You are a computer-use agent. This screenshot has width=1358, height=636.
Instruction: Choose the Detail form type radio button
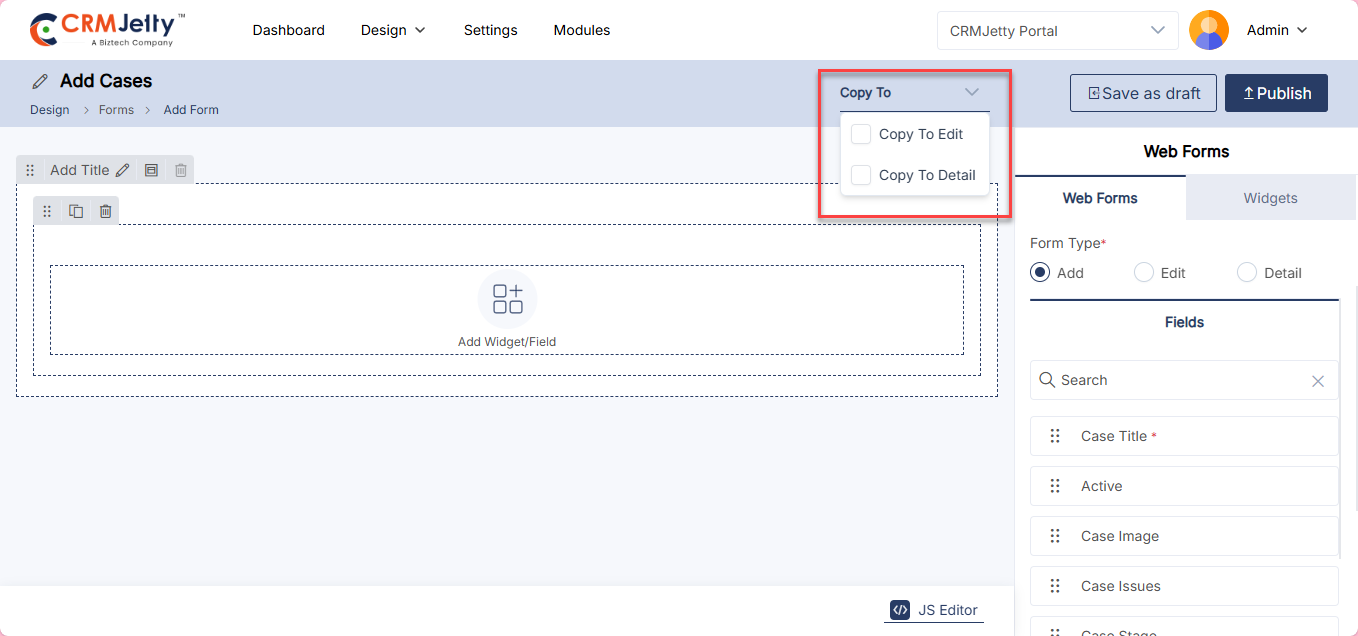point(1246,273)
